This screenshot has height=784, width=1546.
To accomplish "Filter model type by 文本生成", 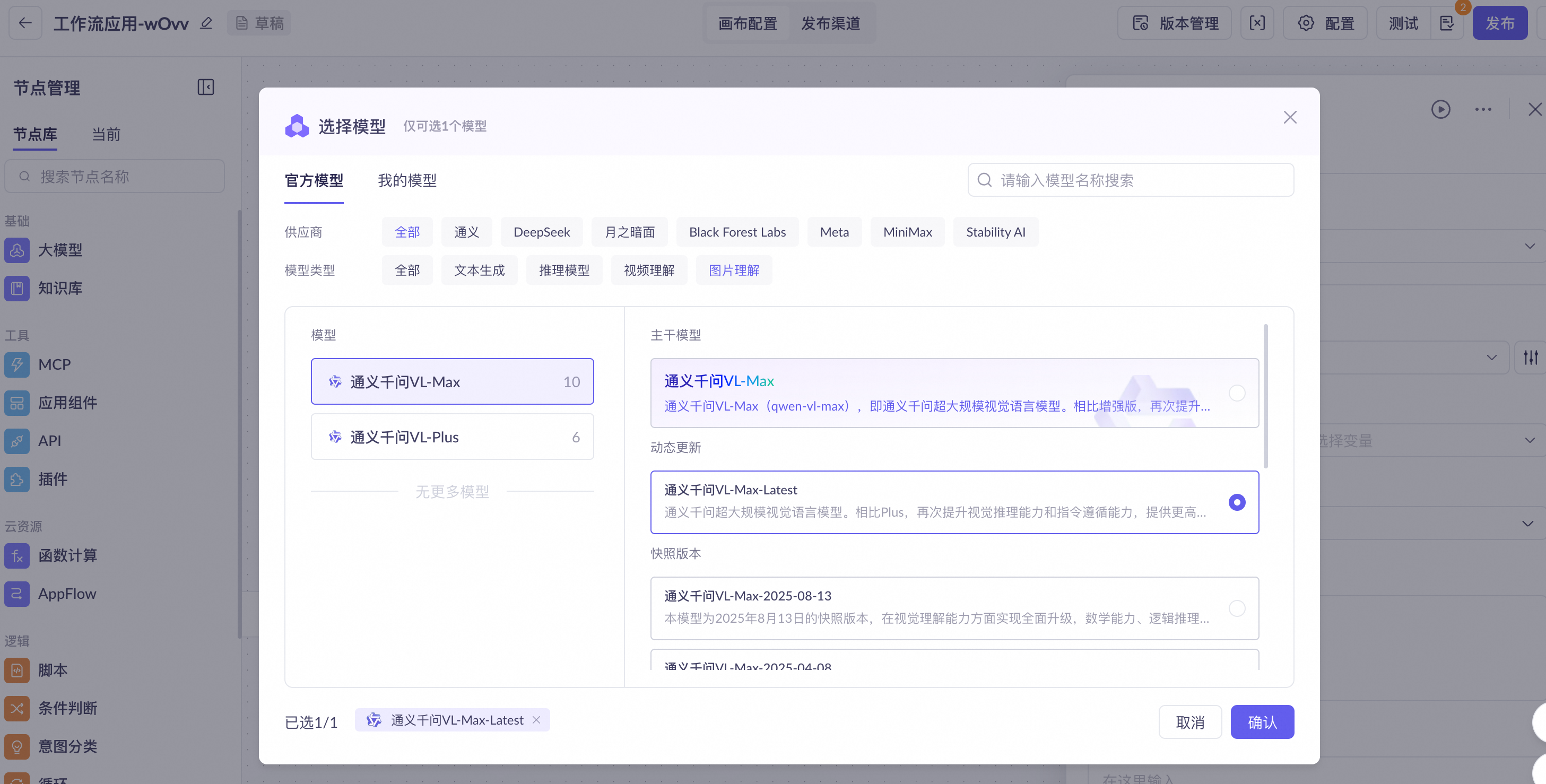I will tap(479, 270).
